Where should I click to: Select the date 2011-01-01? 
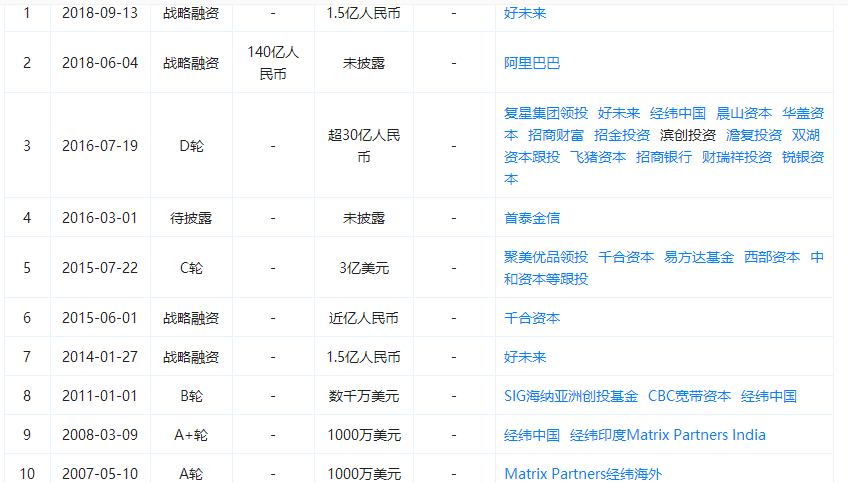(100, 396)
